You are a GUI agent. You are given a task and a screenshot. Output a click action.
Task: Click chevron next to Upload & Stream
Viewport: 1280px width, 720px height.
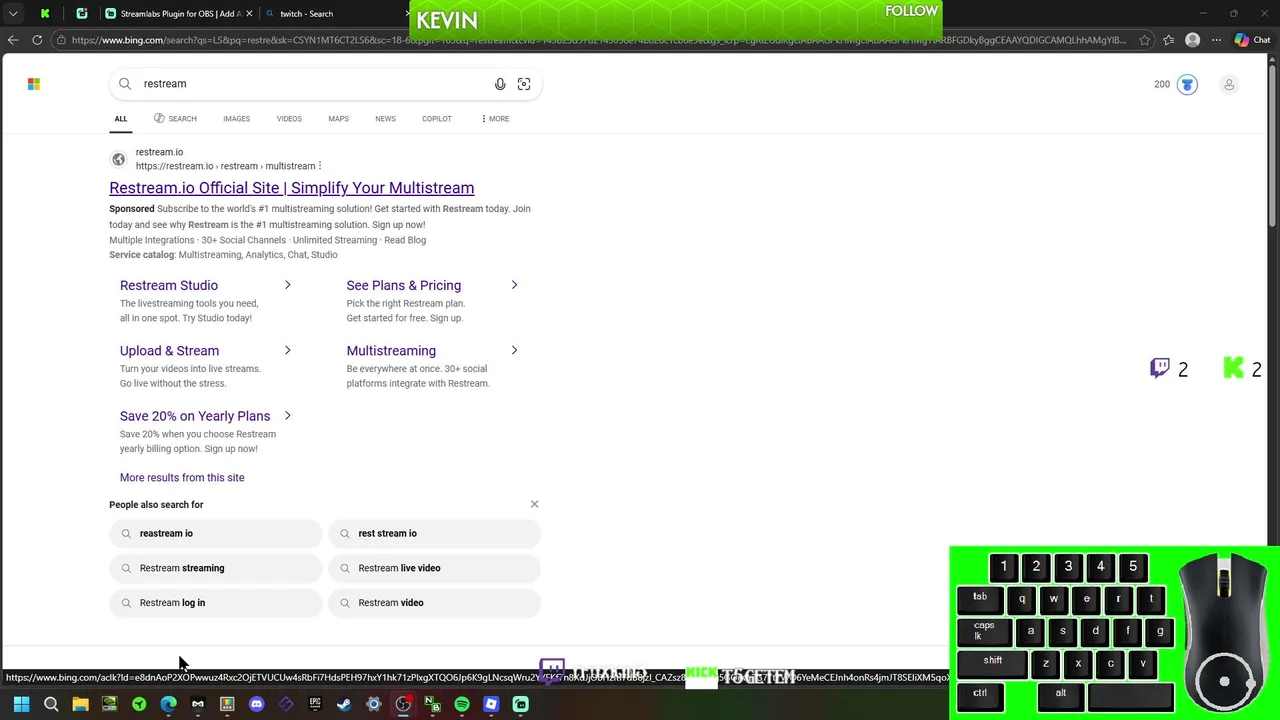point(287,351)
